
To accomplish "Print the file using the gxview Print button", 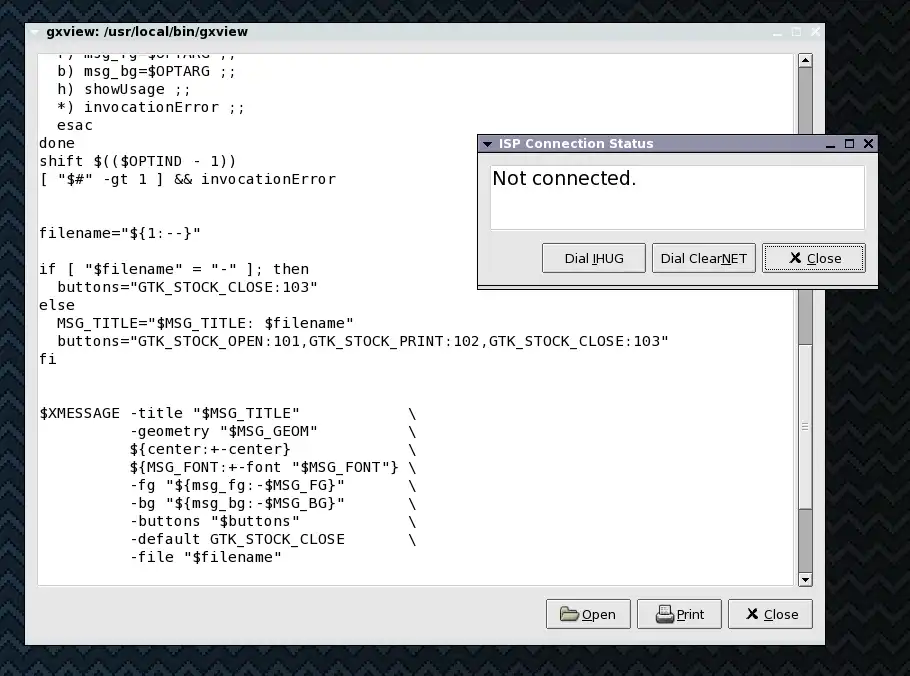I will coord(679,614).
